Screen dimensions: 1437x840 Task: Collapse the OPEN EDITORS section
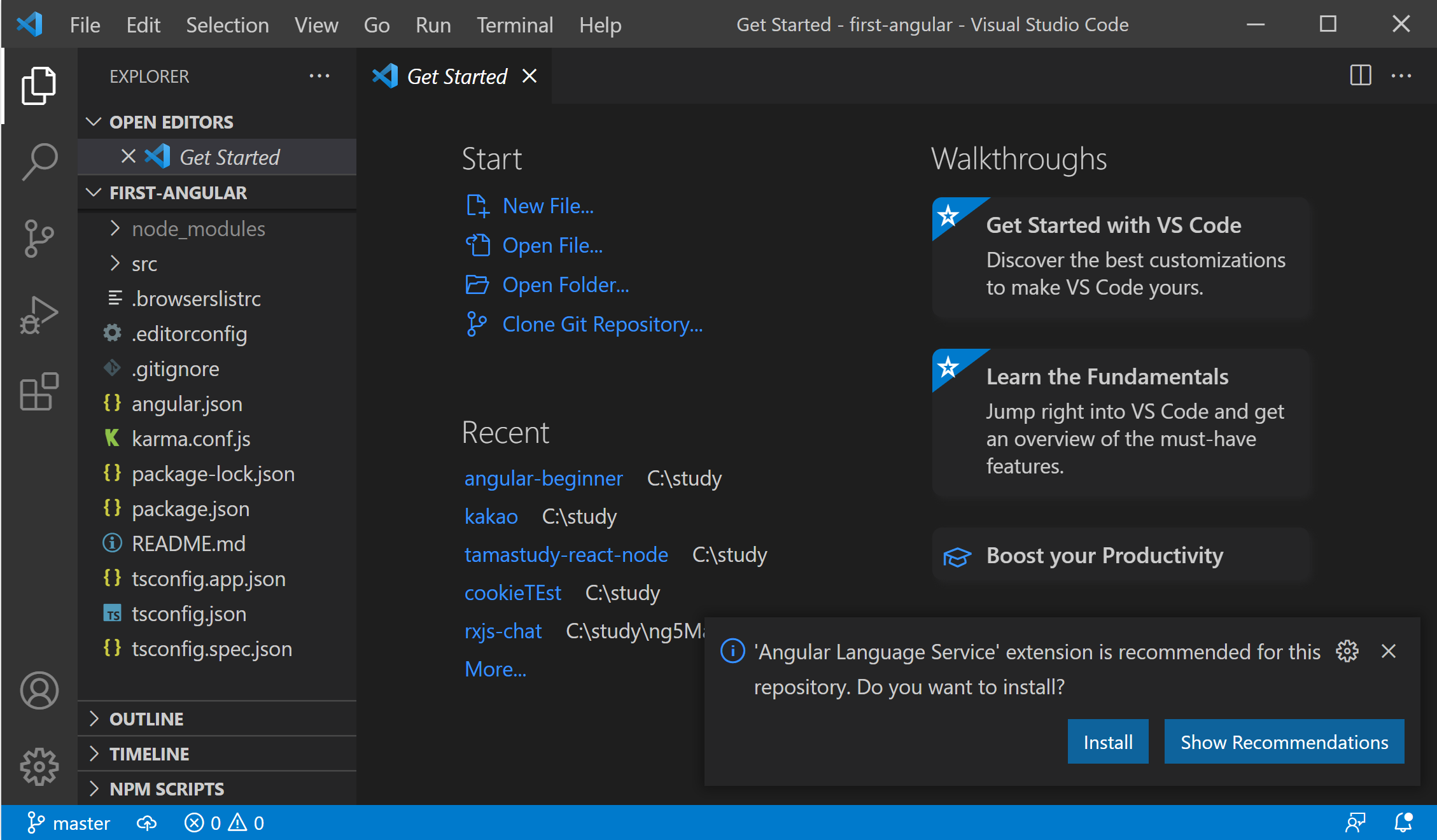171,122
